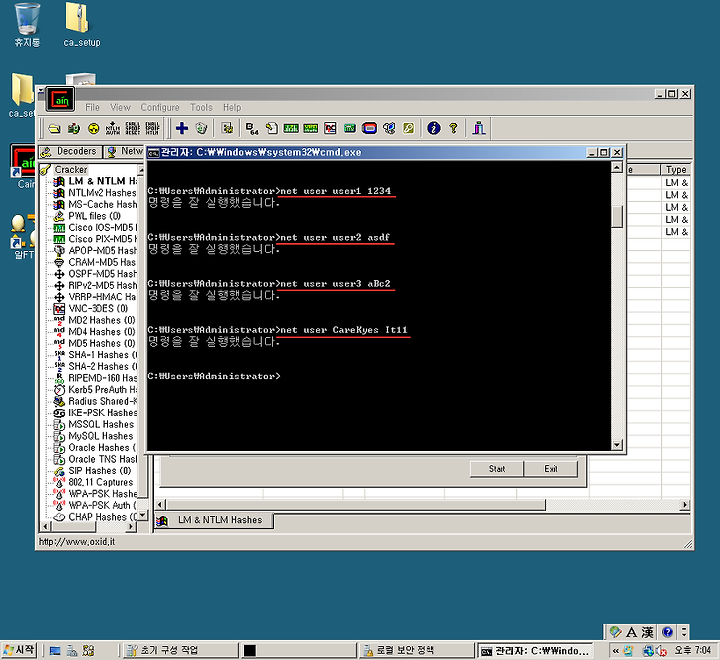Open the Cisco VPN client password decoder icon

[310, 129]
